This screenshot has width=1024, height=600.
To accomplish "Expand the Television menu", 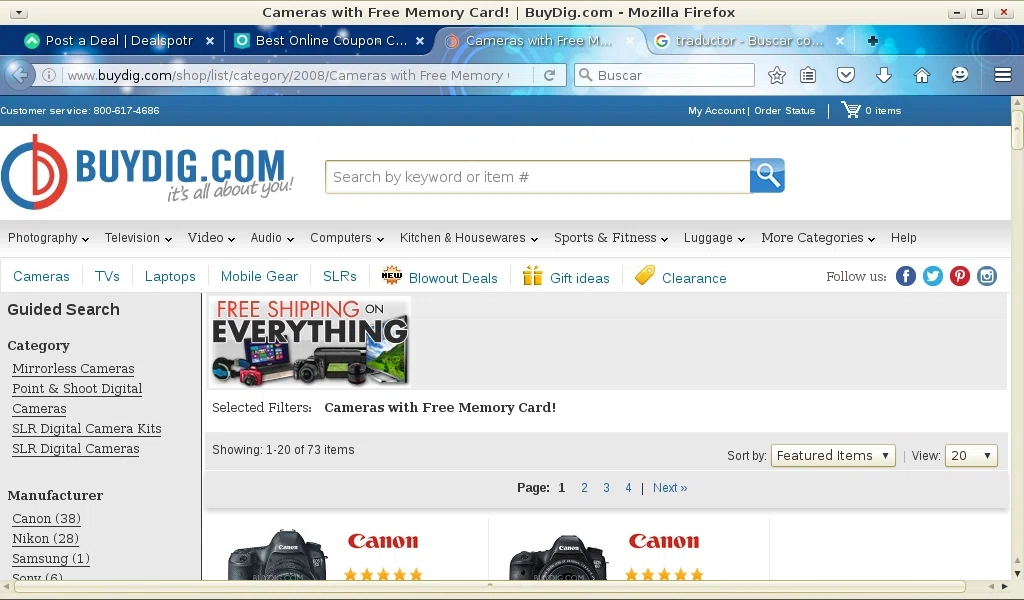I will pos(138,238).
